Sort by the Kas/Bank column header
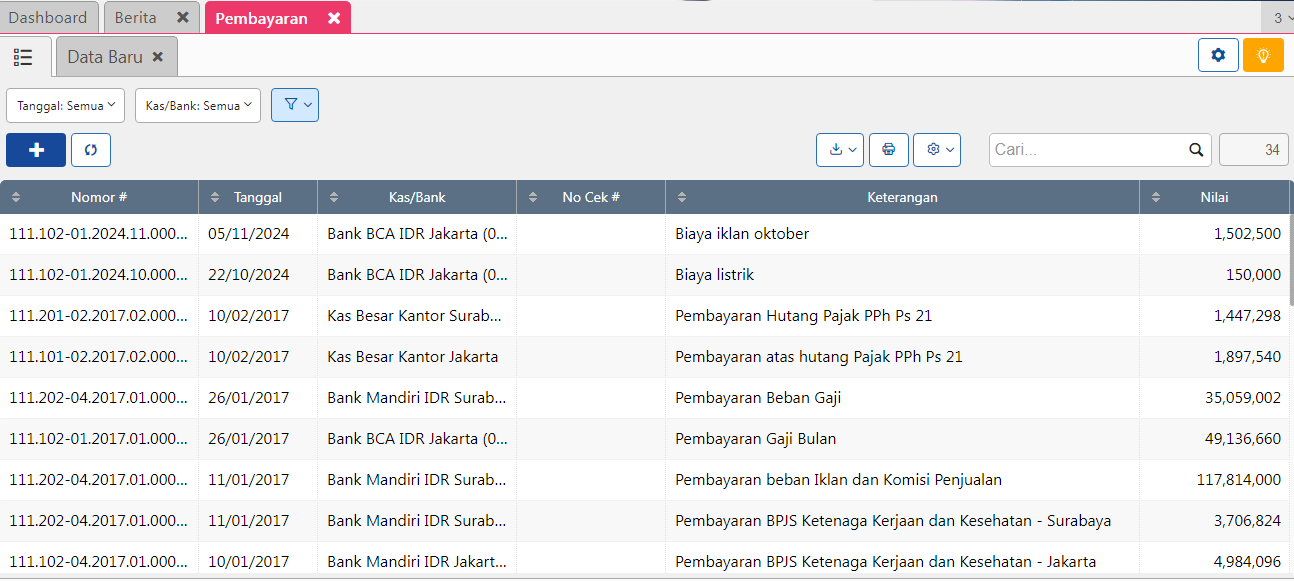This screenshot has height=581, width=1294. 417,197
